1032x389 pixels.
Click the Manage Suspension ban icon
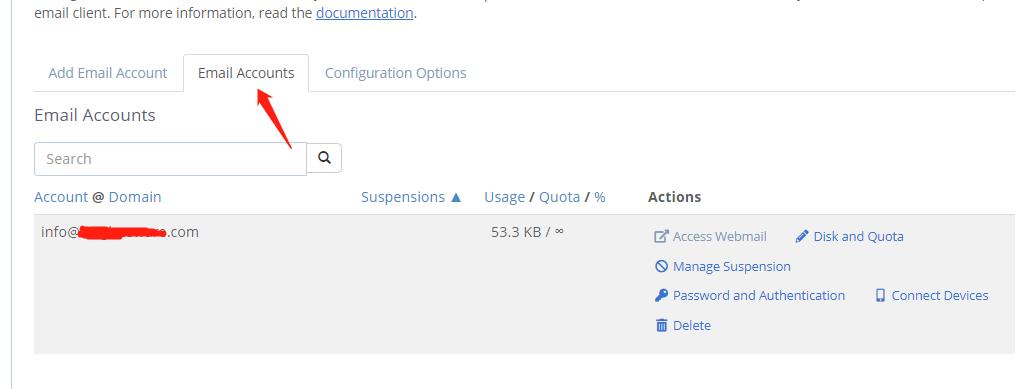pyautogui.click(x=661, y=266)
